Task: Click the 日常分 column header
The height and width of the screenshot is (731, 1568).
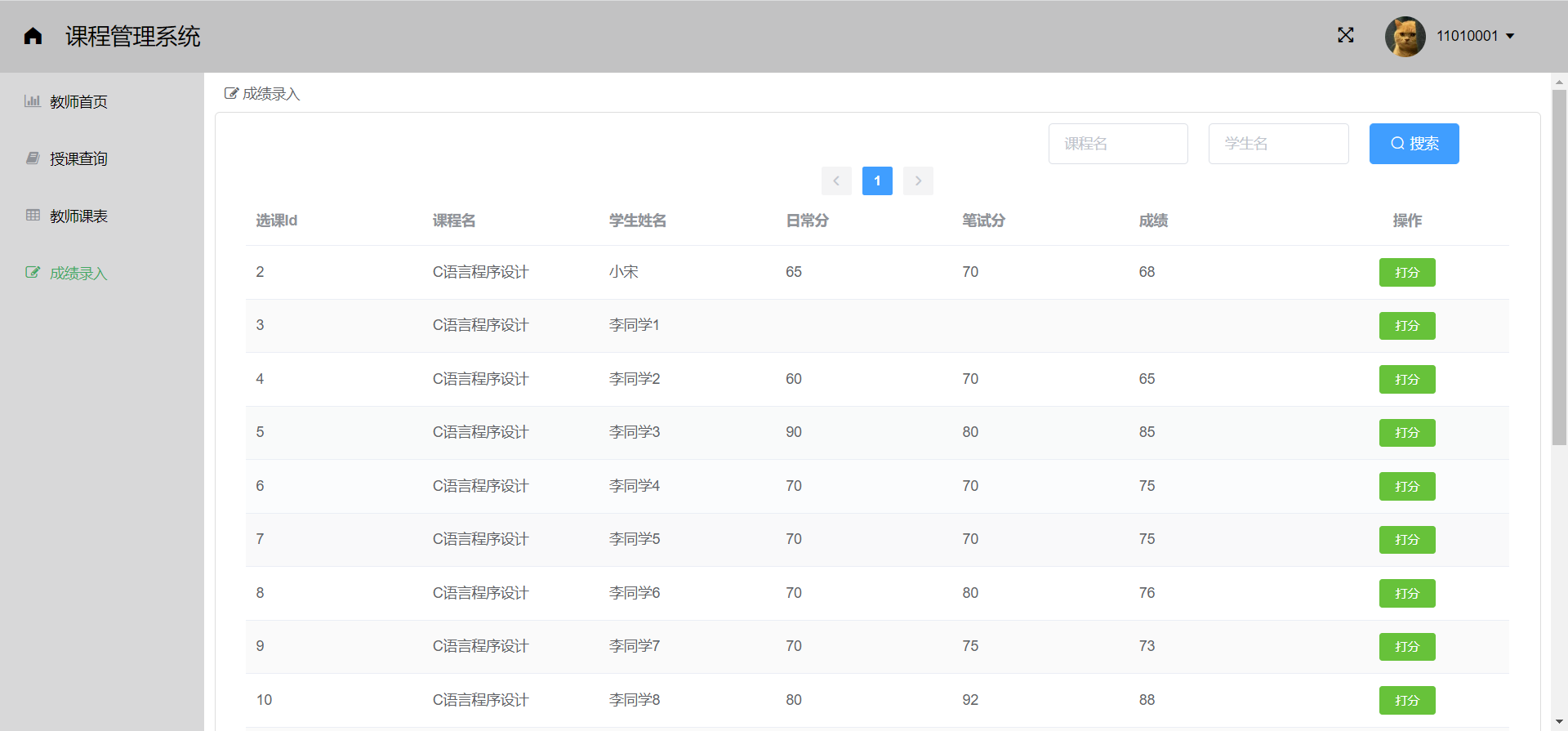Action: coord(807,221)
